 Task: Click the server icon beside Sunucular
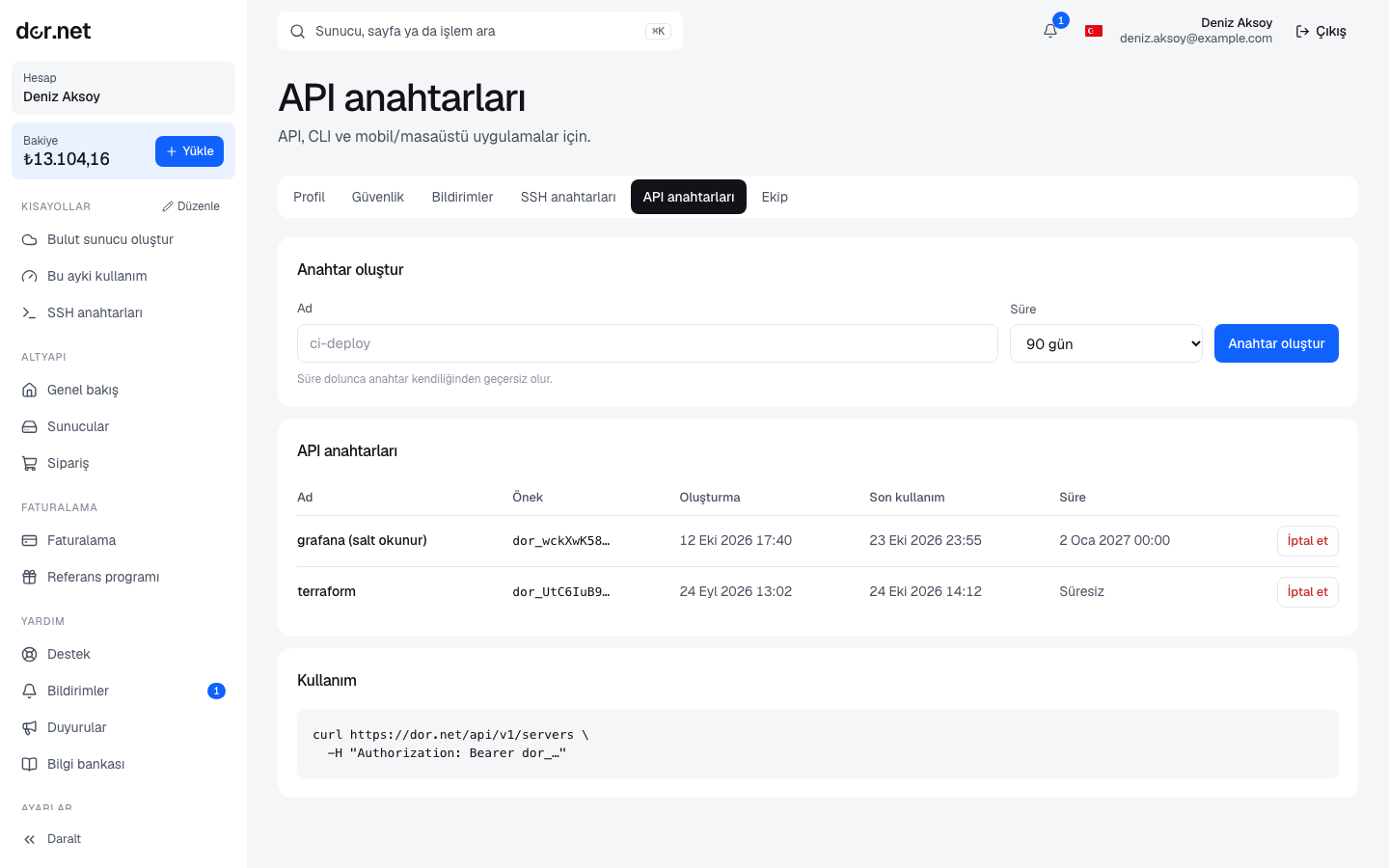pyautogui.click(x=30, y=426)
